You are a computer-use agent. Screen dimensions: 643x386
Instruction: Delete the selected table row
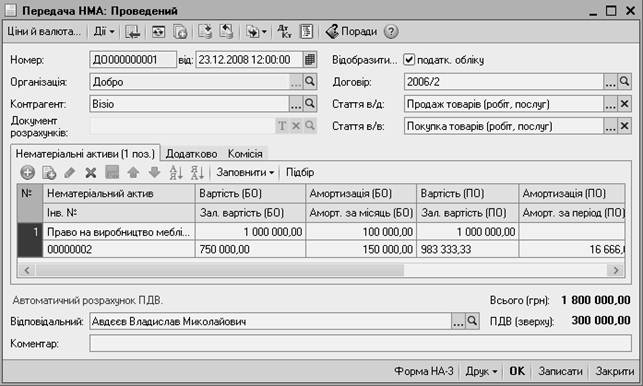point(91,173)
